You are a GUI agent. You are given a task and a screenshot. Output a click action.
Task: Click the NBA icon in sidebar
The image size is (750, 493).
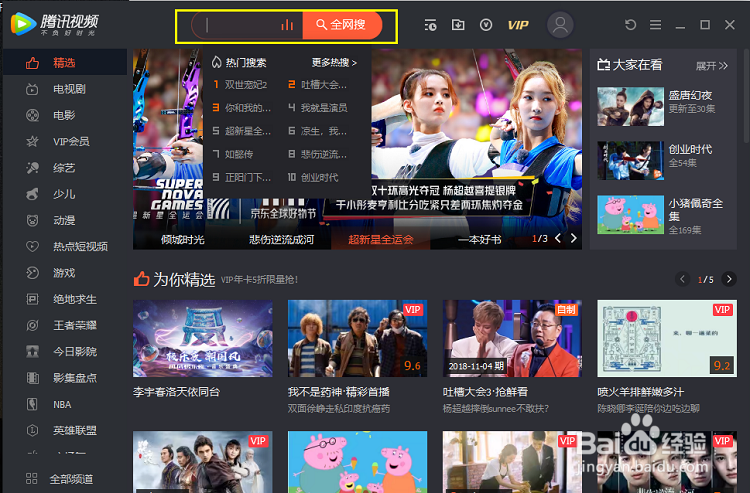point(33,405)
